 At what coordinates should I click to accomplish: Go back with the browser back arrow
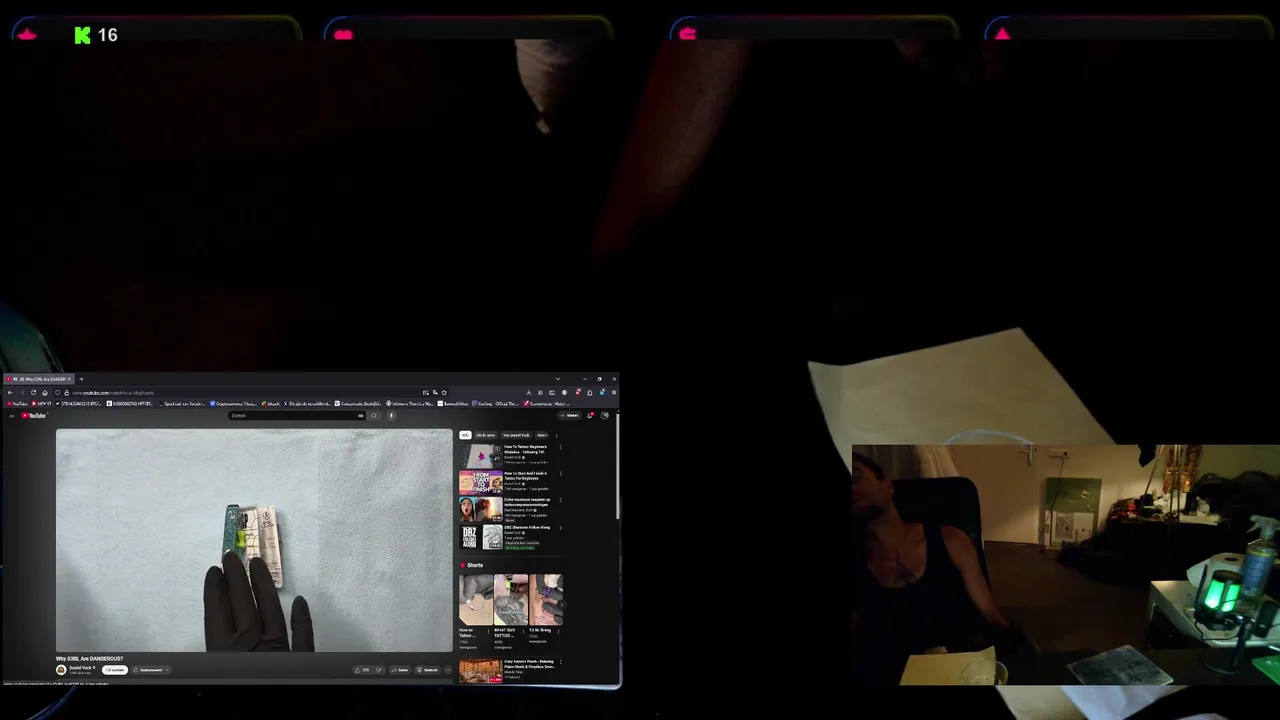coord(10,393)
